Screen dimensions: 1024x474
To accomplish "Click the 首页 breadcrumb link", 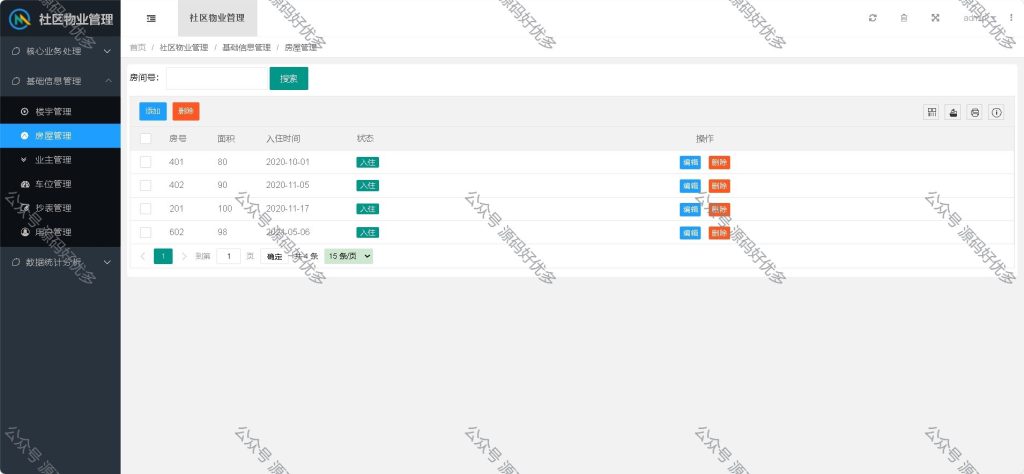I will coord(138,48).
